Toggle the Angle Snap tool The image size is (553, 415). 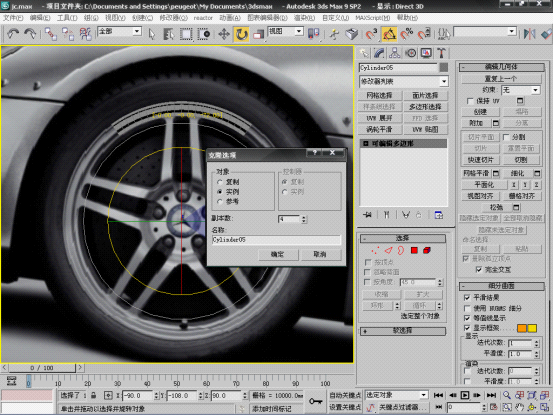coord(389,34)
